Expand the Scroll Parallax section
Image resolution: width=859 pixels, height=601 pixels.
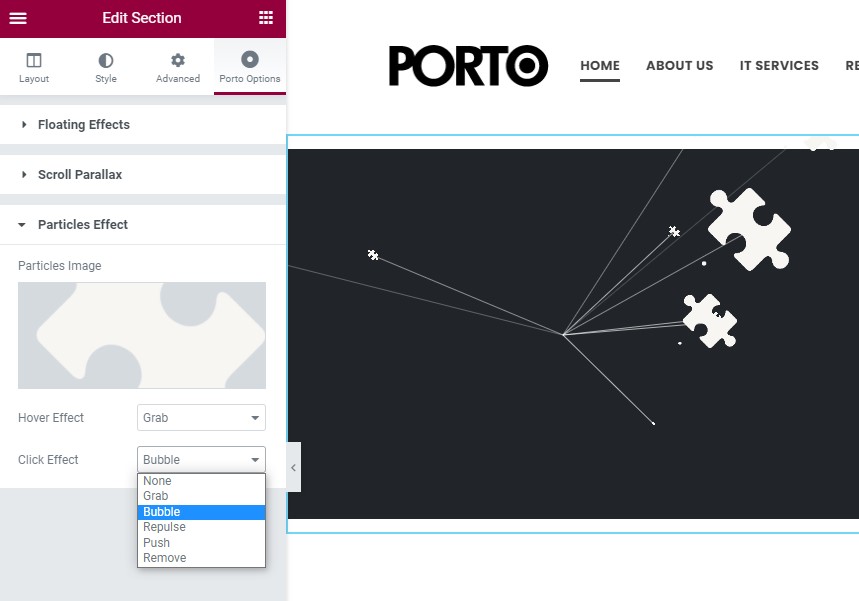click(x=142, y=175)
